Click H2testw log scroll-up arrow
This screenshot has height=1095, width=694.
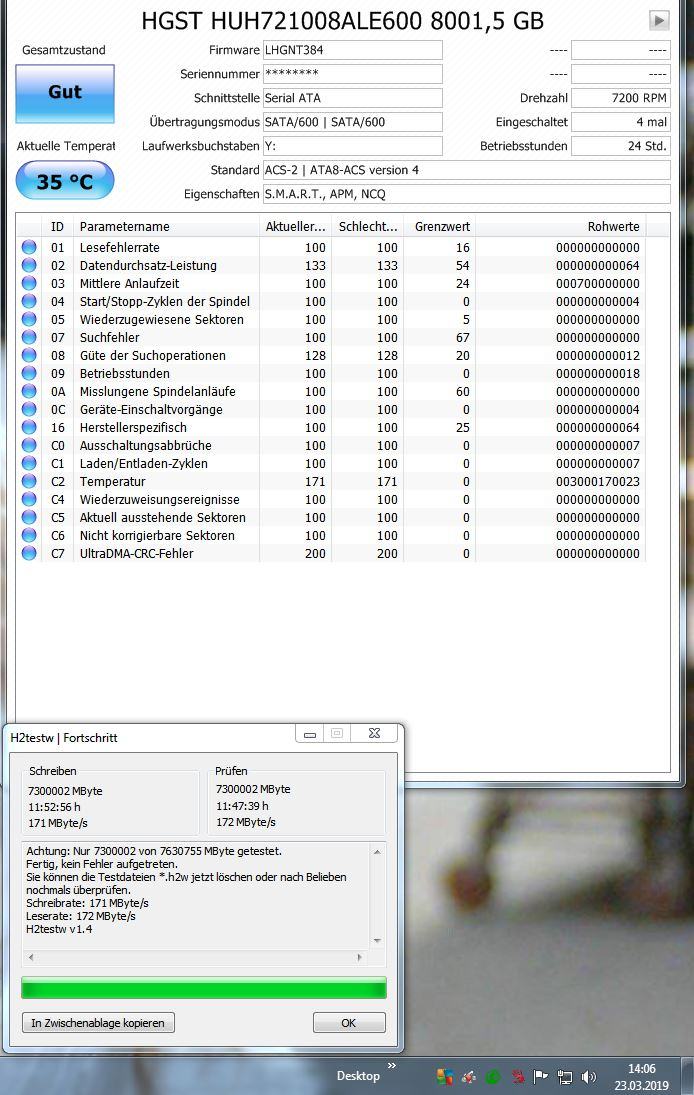(x=377, y=852)
